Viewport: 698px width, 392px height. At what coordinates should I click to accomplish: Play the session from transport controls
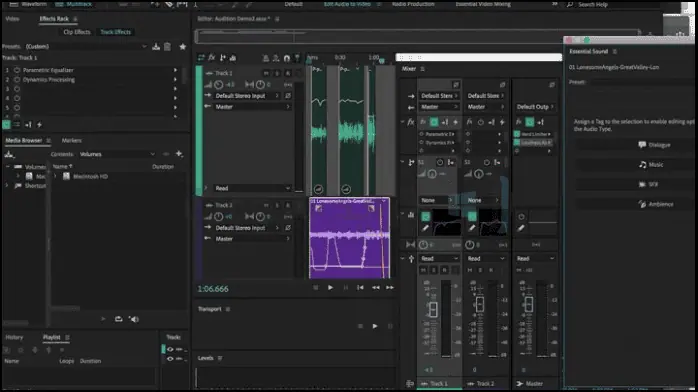pyautogui.click(x=375, y=326)
